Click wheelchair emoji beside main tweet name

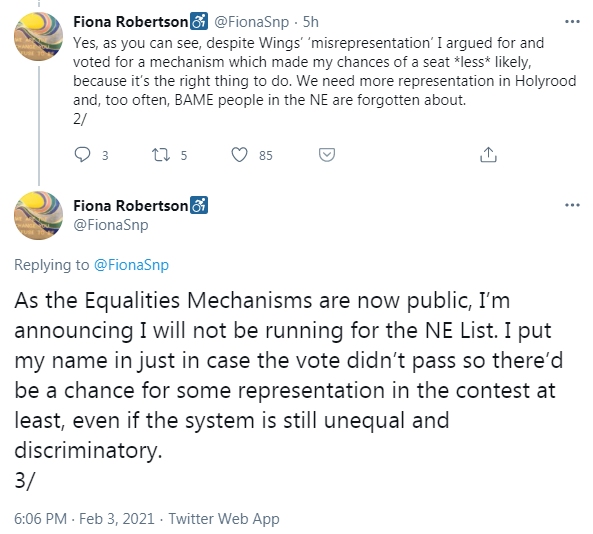199,205
